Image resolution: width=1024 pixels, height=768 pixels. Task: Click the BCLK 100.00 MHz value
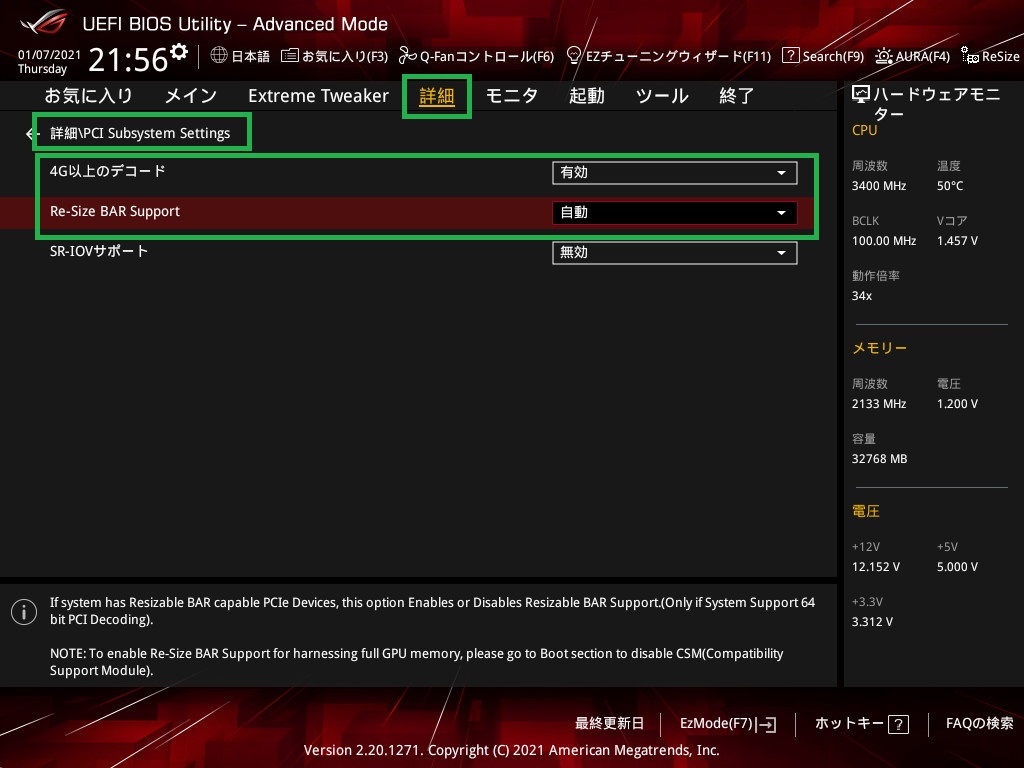point(884,241)
